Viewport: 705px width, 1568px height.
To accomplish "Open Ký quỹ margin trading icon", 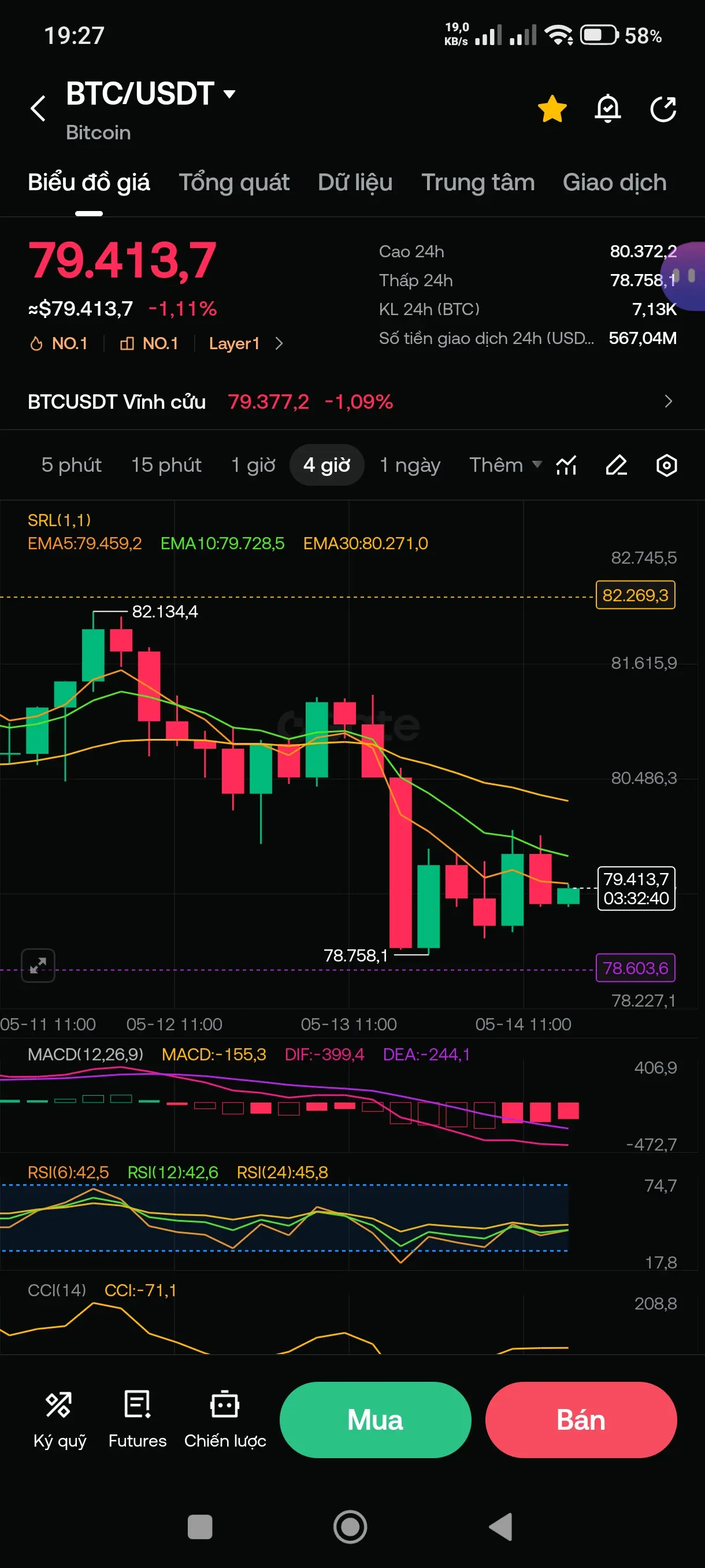I will (60, 1420).
